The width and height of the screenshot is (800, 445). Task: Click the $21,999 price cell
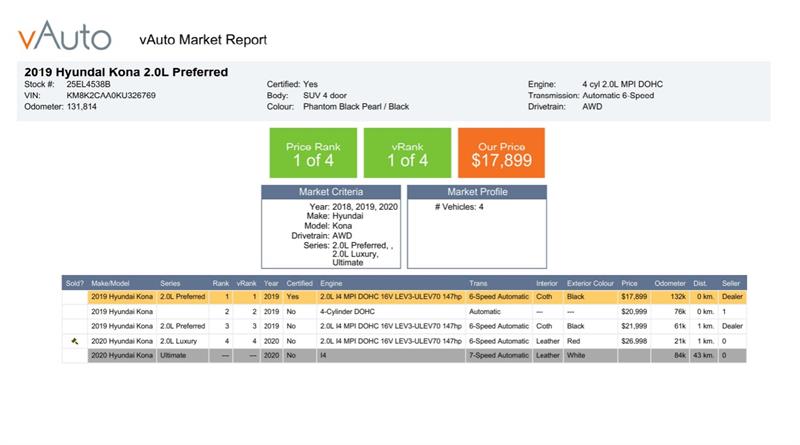pyautogui.click(x=634, y=326)
